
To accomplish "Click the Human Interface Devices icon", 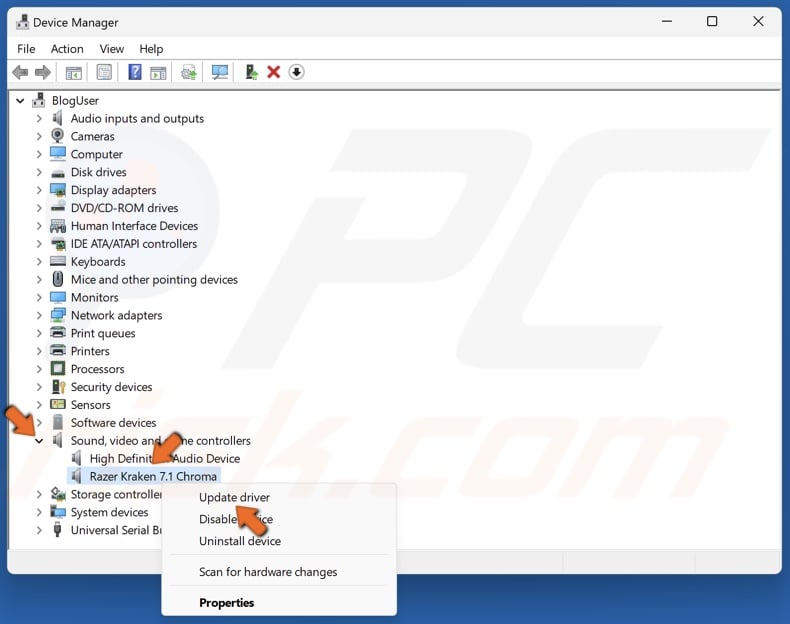I will (58, 226).
